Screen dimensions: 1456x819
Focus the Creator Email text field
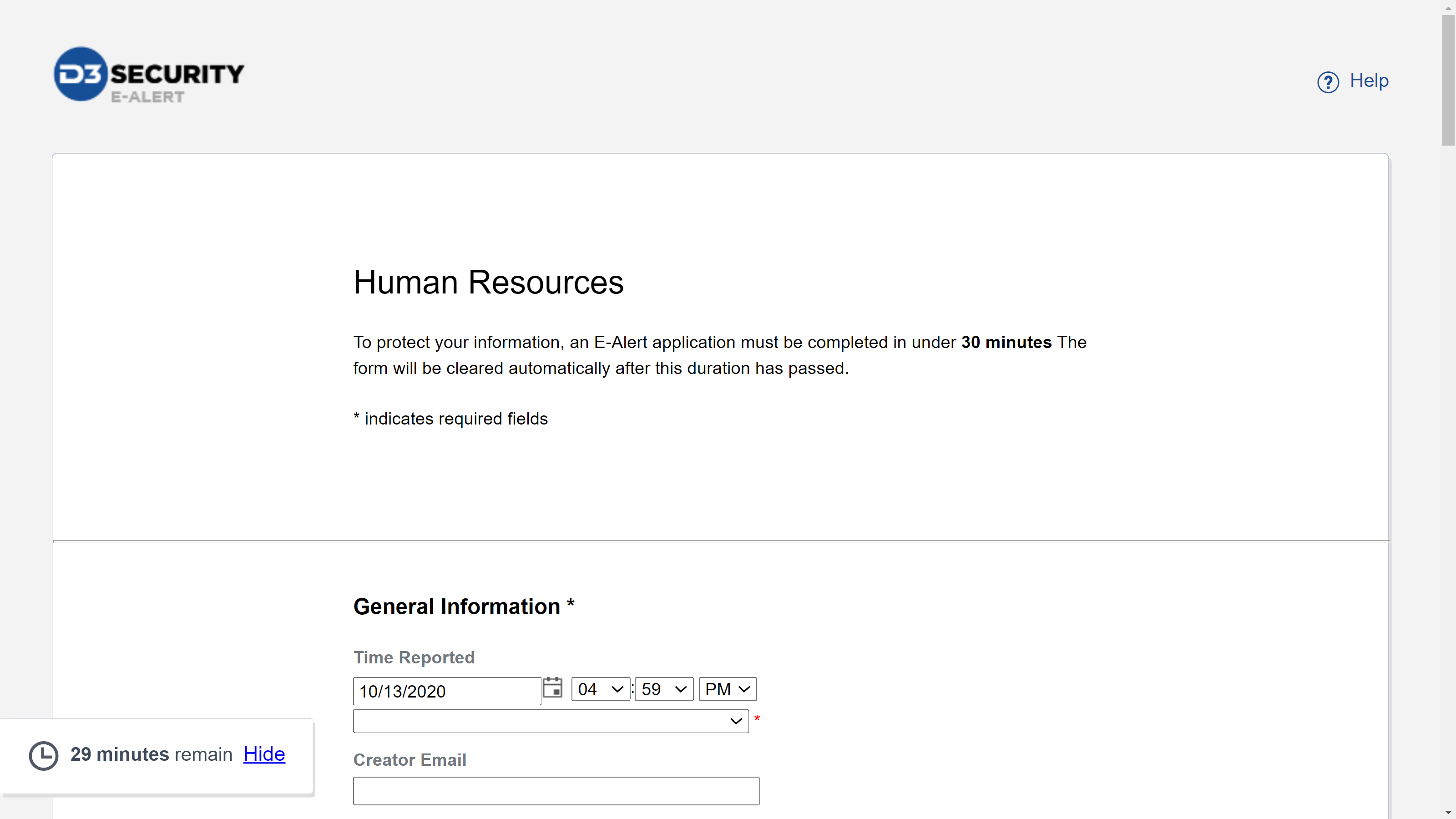pos(556,791)
